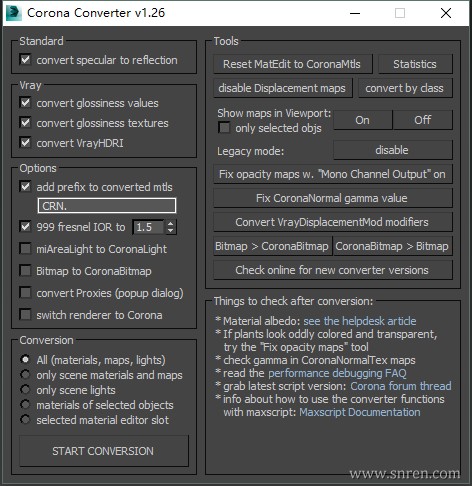
Task: Click START CONVERSION button
Action: click(104, 451)
